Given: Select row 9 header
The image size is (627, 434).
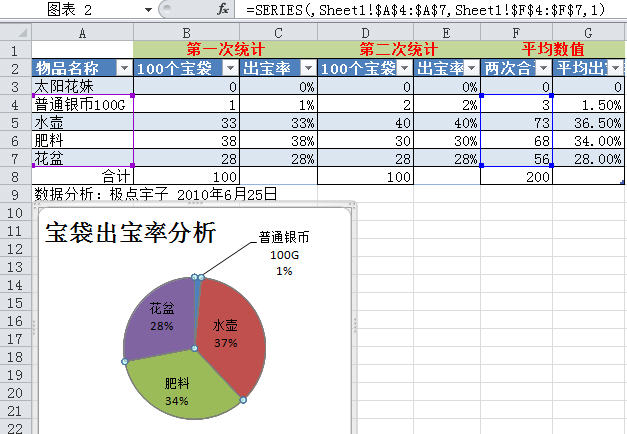Looking at the screenshot, I should (15, 194).
